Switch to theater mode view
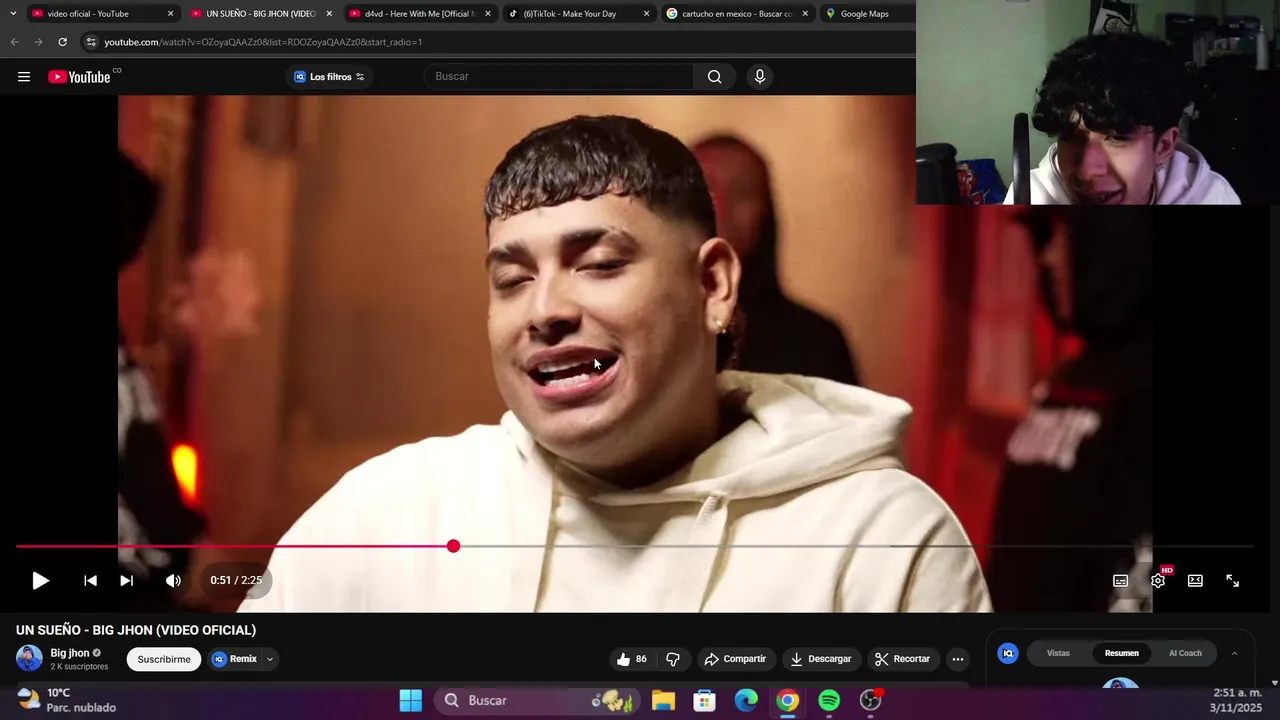1280x720 pixels. [1195, 581]
